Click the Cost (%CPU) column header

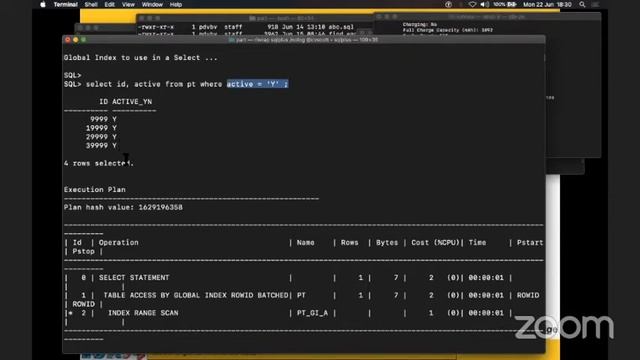(x=435, y=242)
